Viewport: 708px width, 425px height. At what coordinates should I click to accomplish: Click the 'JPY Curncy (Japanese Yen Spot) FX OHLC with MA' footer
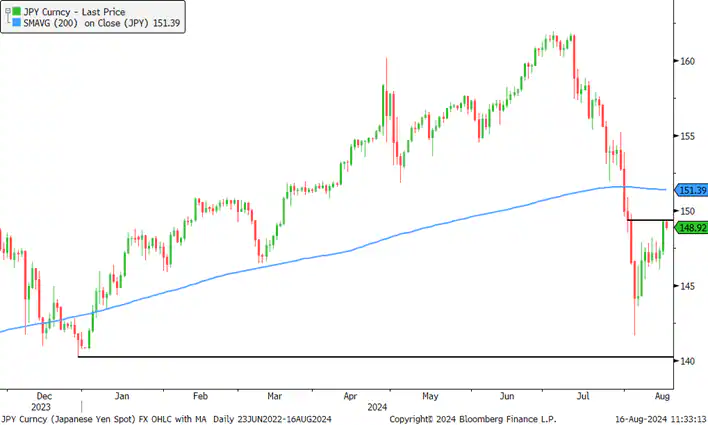(103, 419)
